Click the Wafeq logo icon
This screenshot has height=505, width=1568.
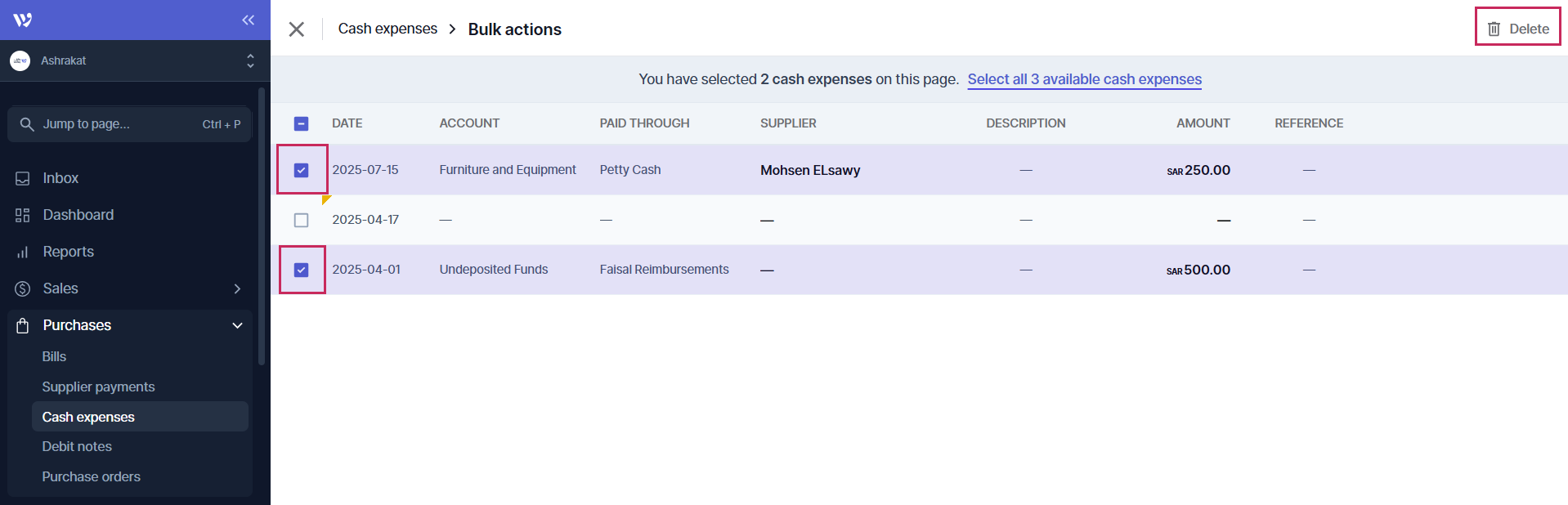pos(23,20)
